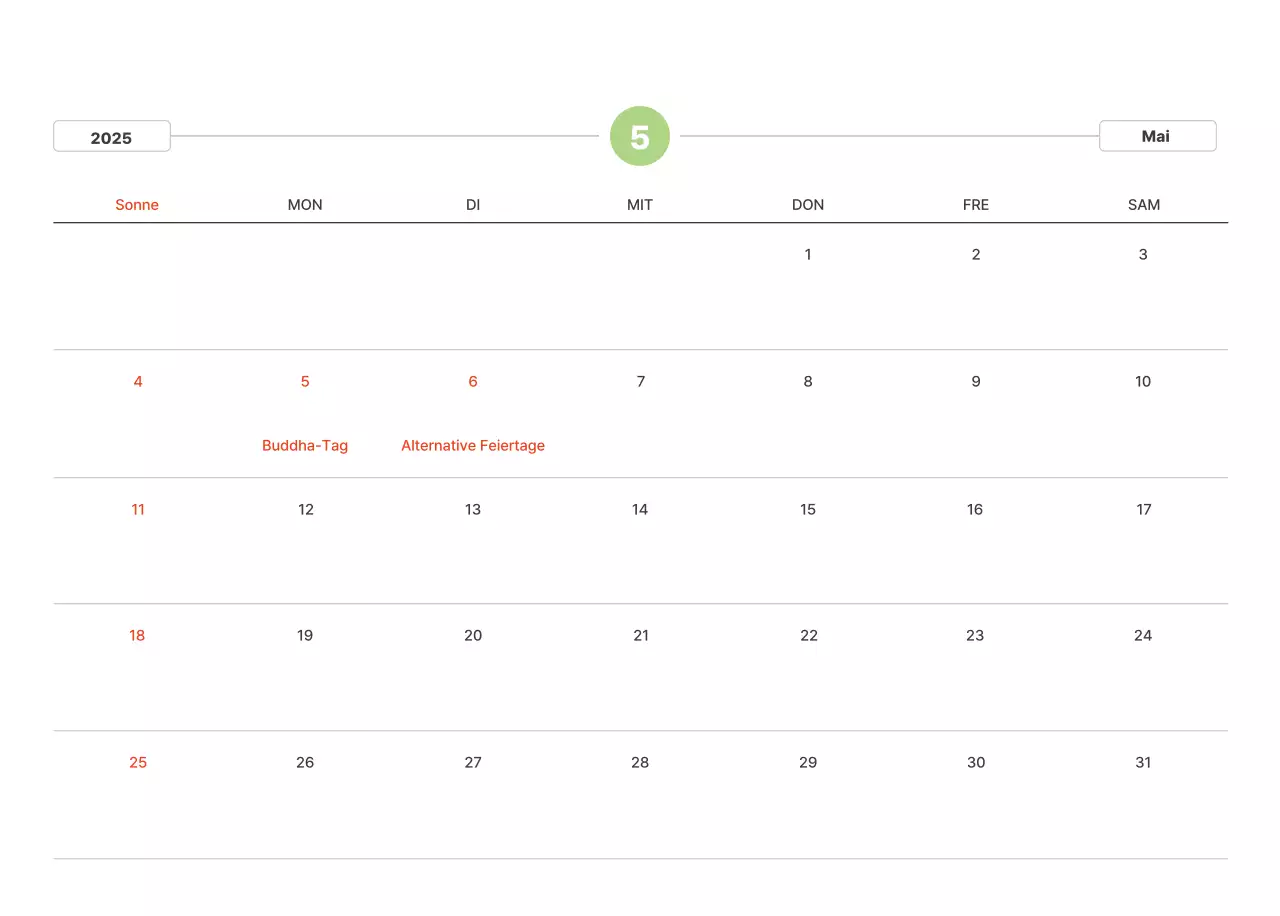Choose date 22 in the grid
The image size is (1280, 916).
[x=809, y=635]
